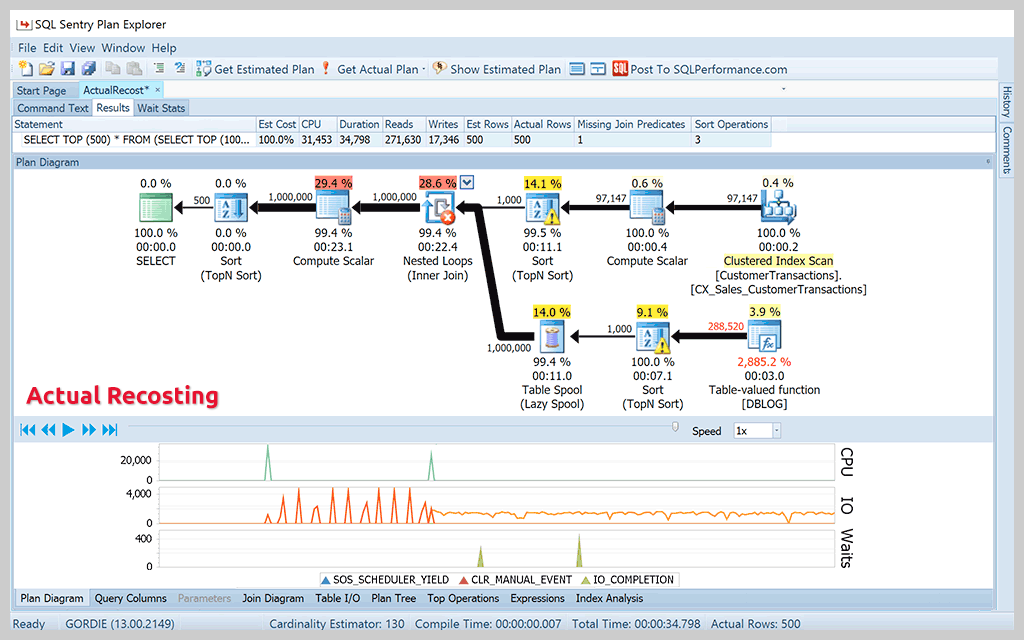1024x640 pixels.
Task: Select the Nested Loops (Inner Join) operator icon
Action: [x=438, y=207]
